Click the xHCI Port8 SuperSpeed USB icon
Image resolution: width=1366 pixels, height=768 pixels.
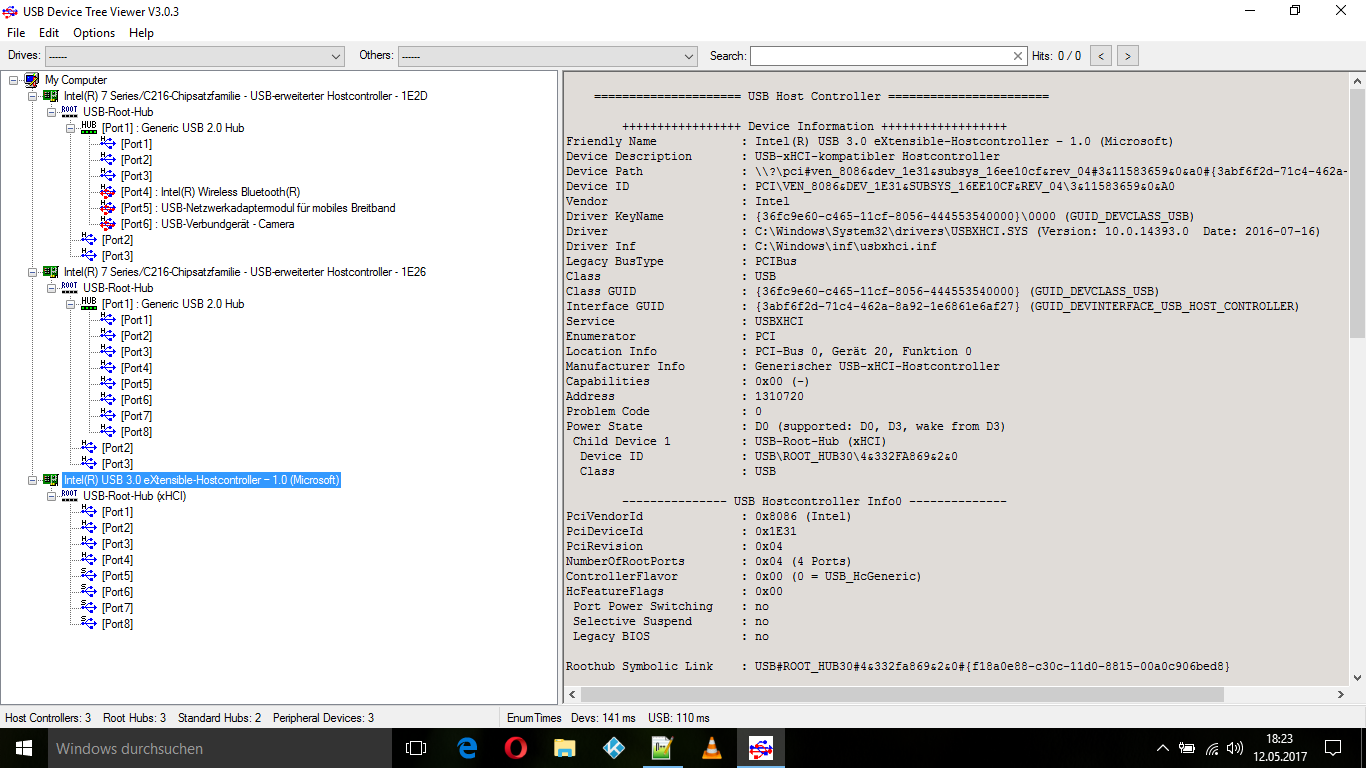89,624
